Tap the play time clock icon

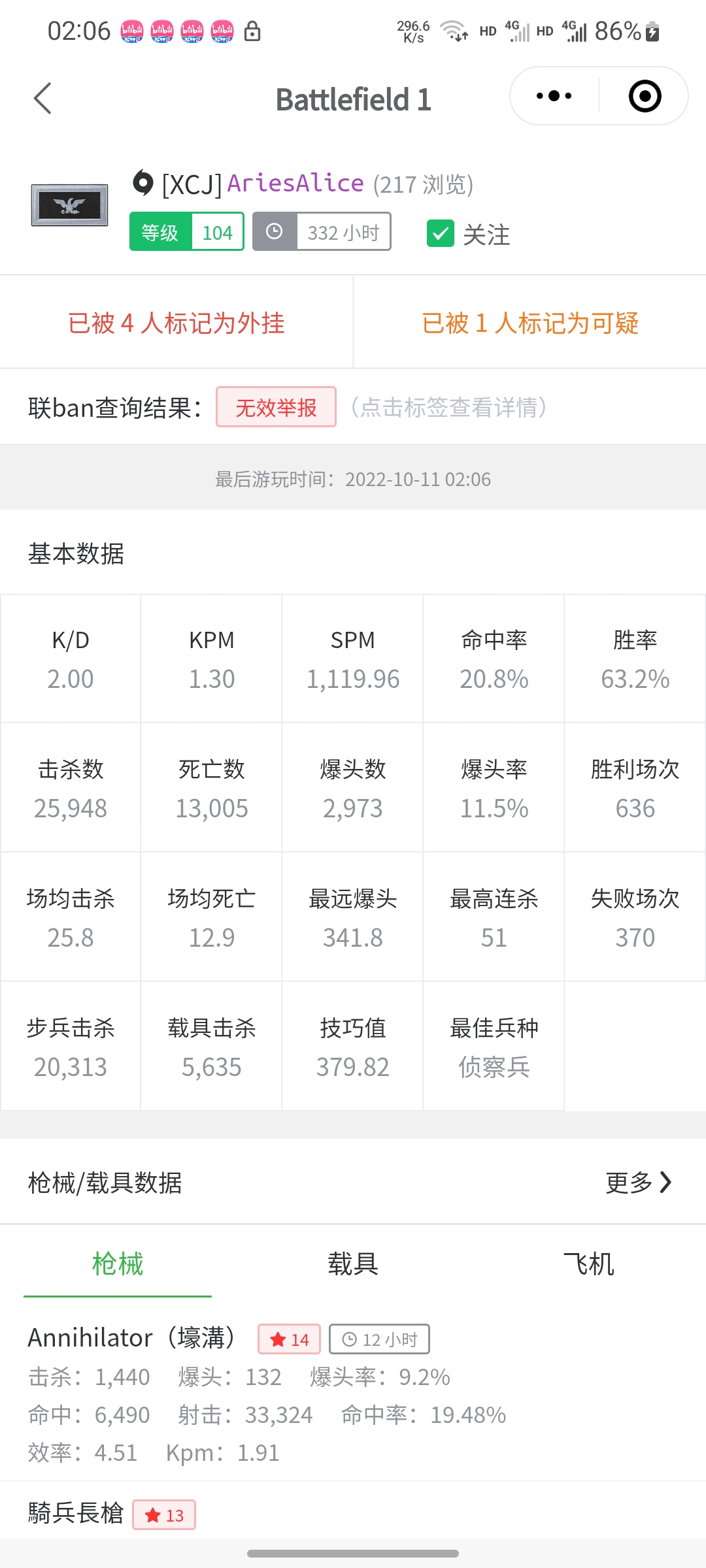coord(275,232)
